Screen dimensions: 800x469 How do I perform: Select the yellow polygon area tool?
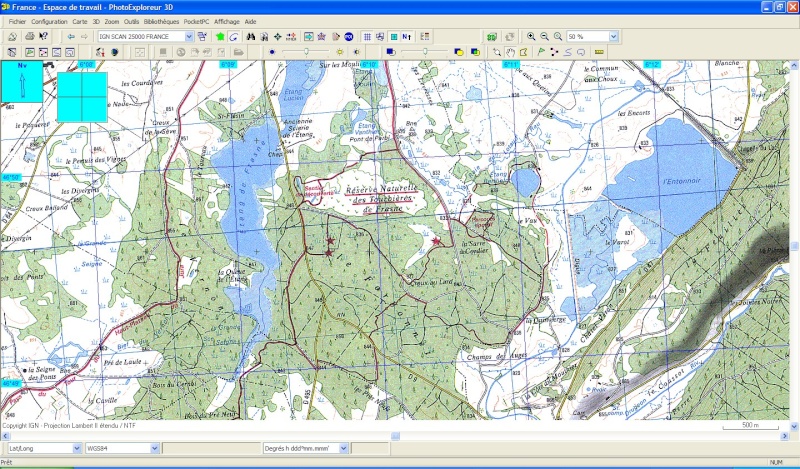[523, 52]
